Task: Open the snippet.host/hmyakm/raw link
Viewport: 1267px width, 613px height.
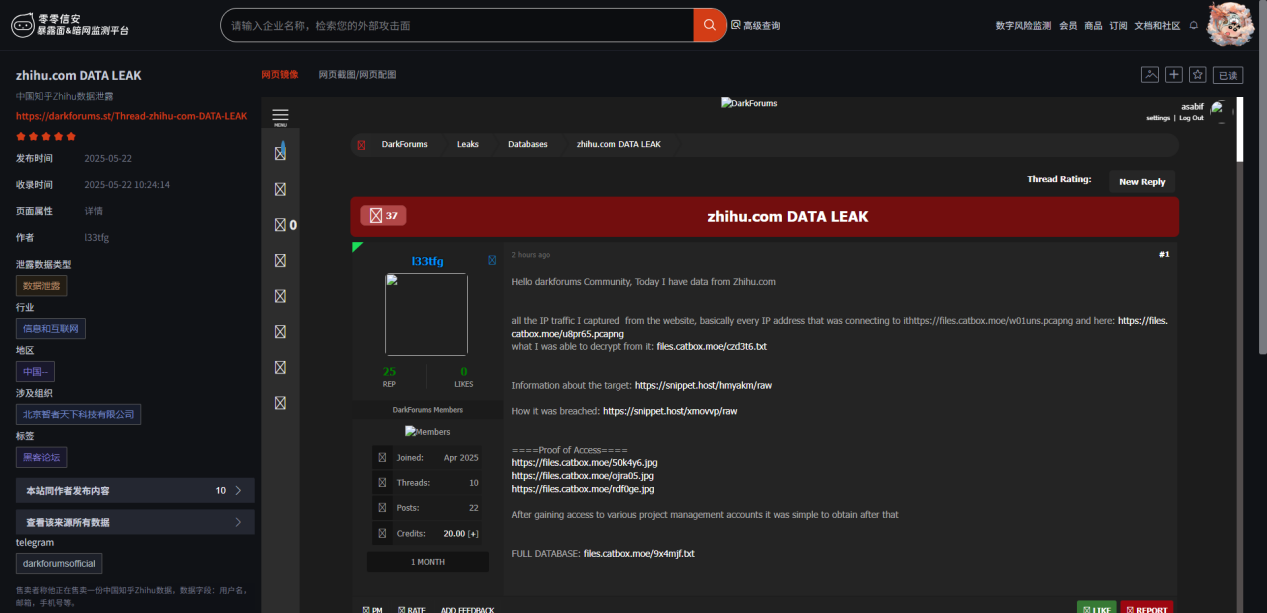Action: (703, 385)
